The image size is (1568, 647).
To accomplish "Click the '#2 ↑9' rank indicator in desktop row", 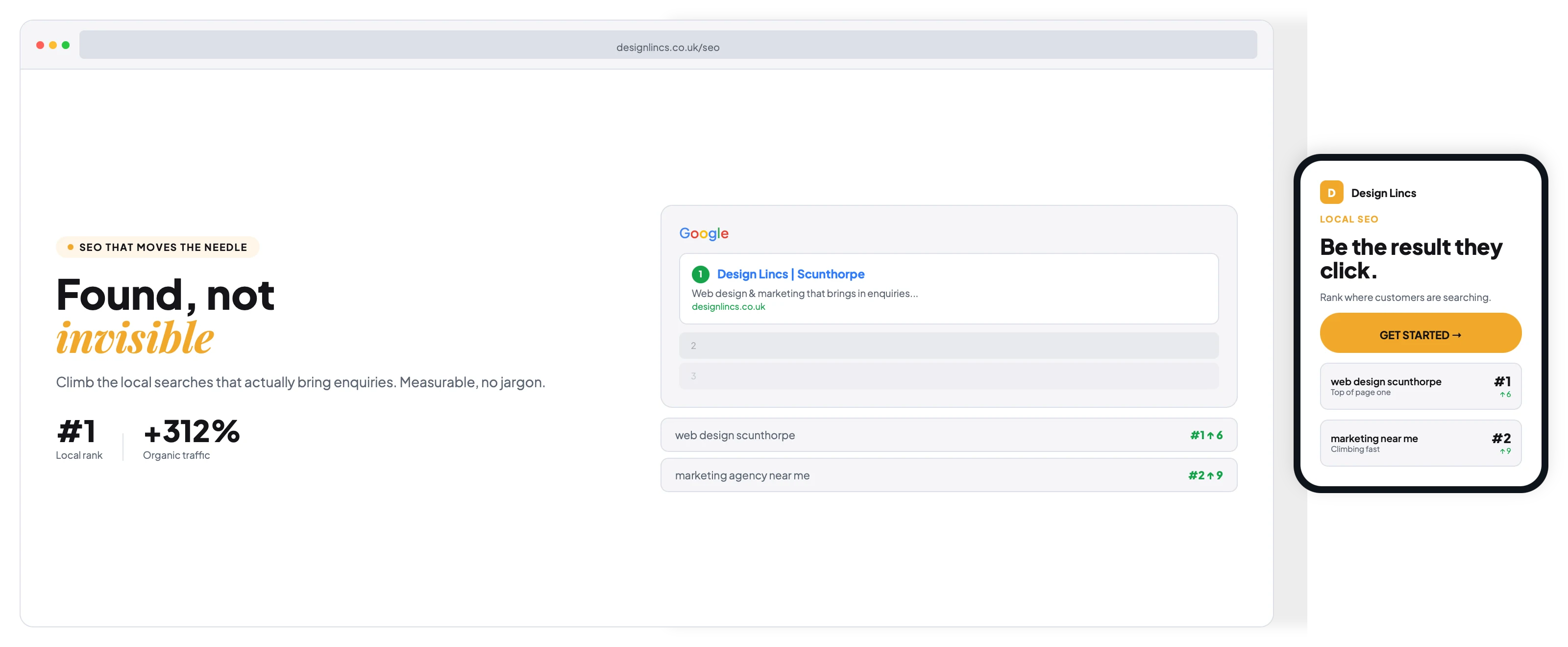I will click(x=1205, y=475).
